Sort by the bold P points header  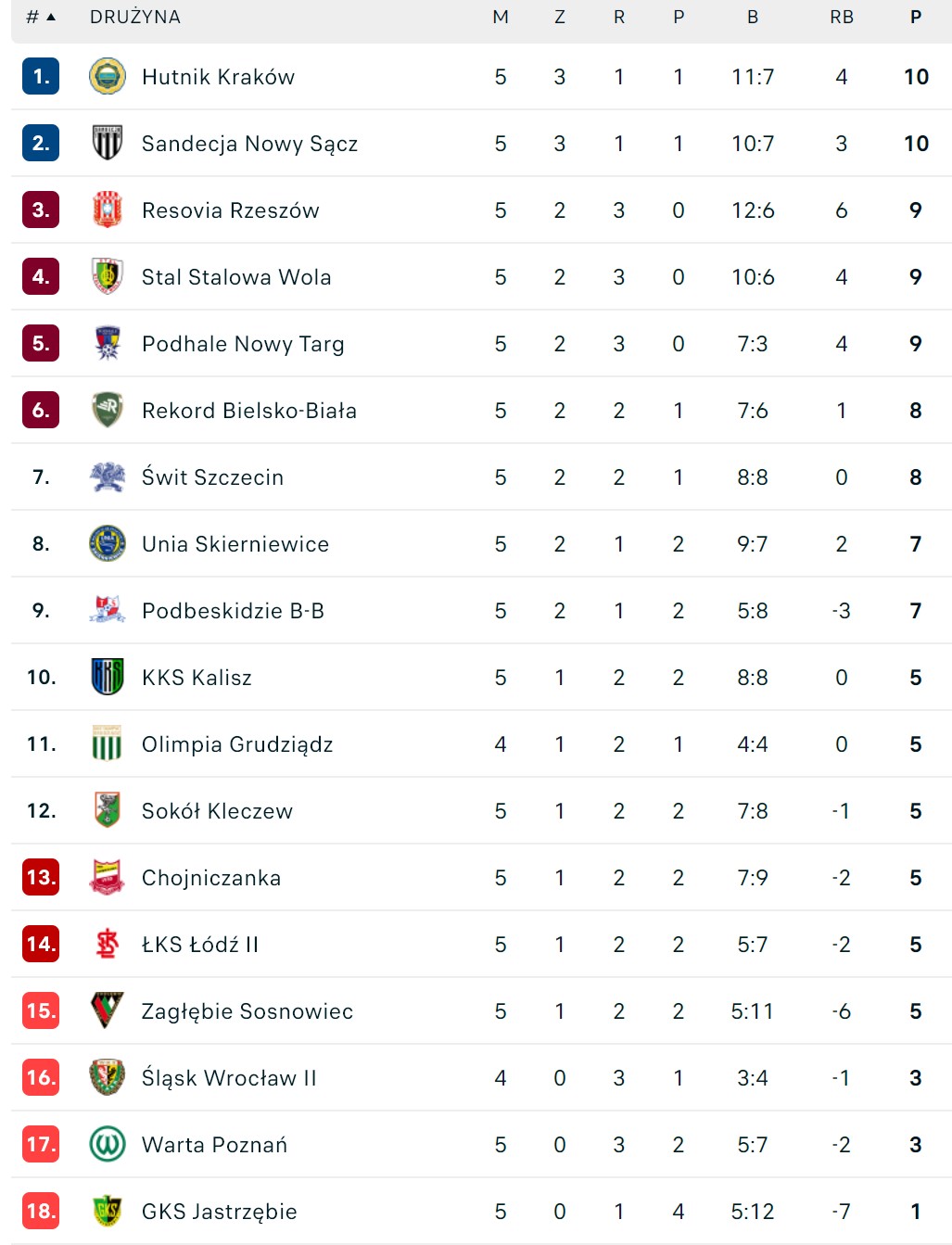click(x=915, y=18)
